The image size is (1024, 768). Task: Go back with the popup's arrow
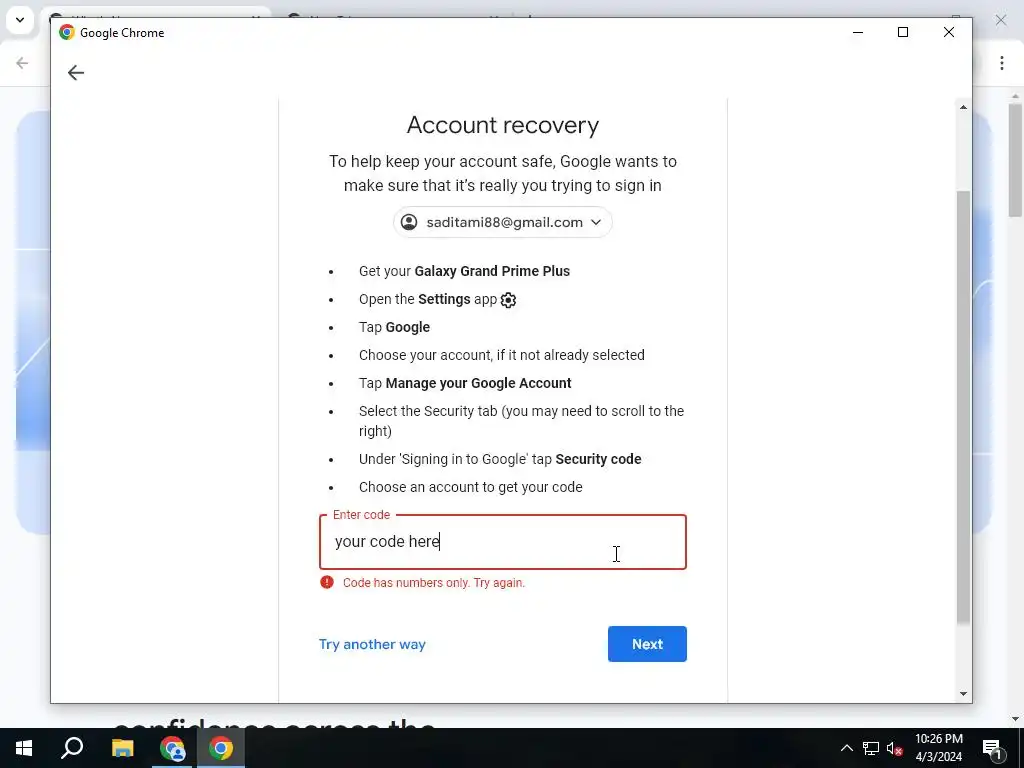tap(76, 72)
